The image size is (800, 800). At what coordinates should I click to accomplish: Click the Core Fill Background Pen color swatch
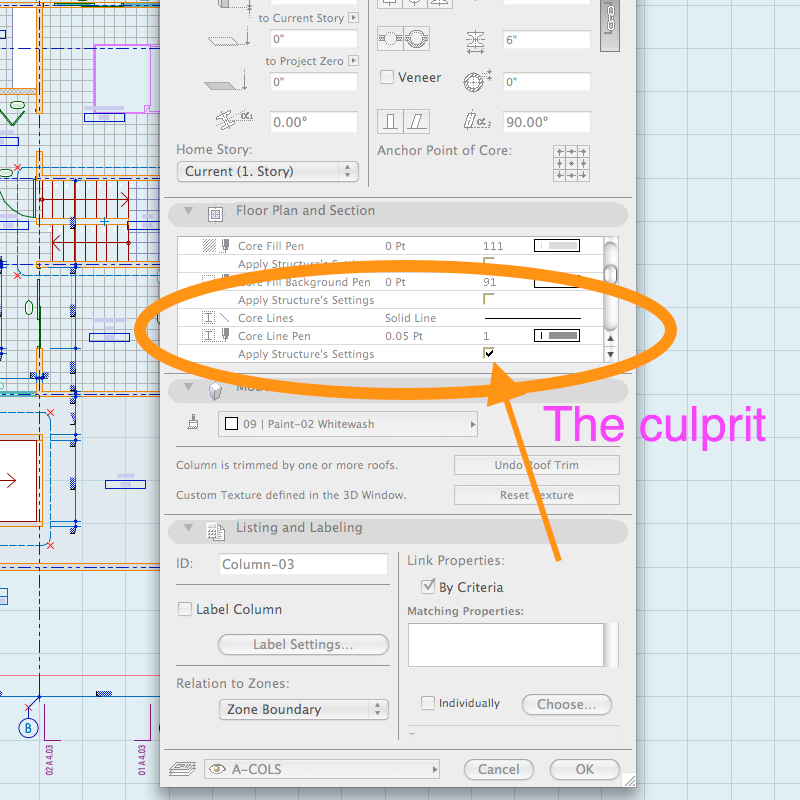pos(557,282)
